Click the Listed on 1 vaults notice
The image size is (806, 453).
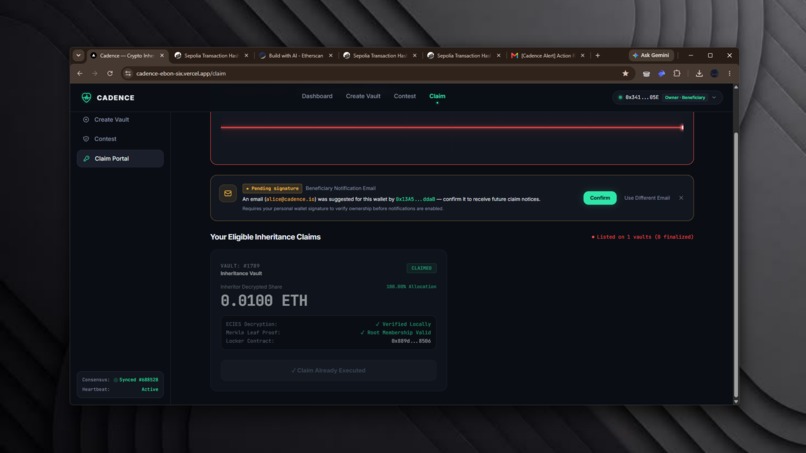642,237
